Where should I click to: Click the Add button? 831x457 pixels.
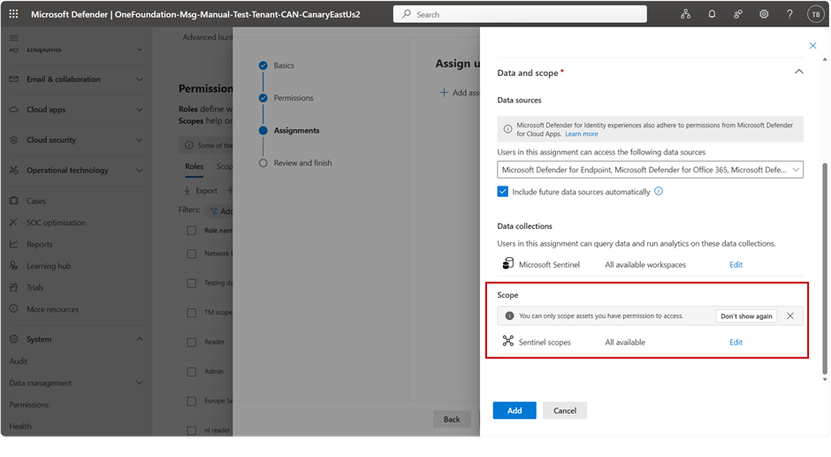pos(514,410)
